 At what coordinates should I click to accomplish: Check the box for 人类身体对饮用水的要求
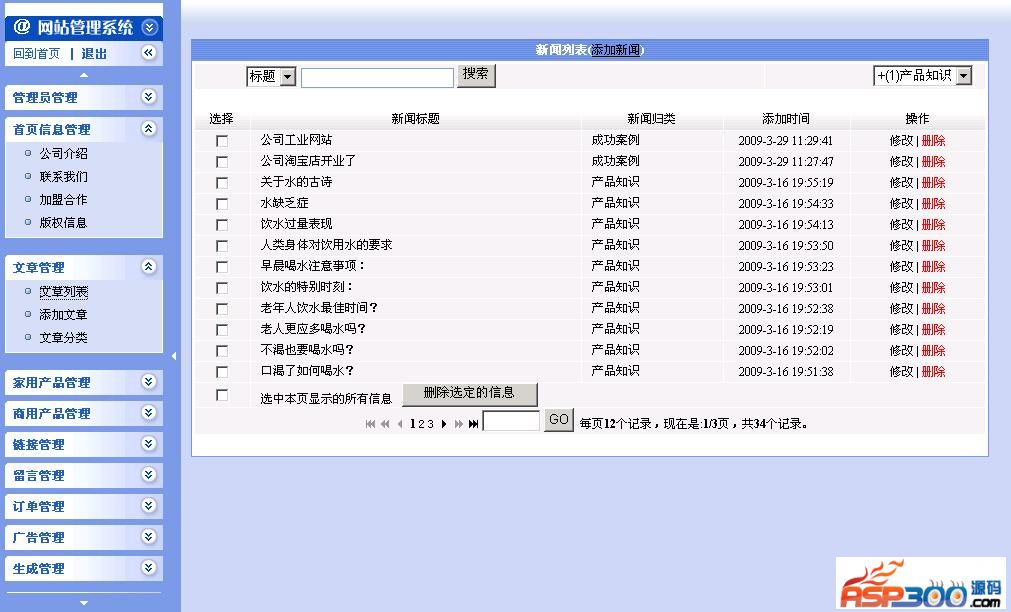(x=222, y=246)
